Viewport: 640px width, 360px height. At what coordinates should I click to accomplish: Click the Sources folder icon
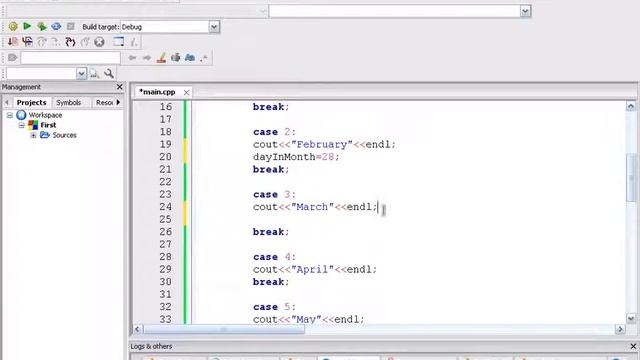pyautogui.click(x=44, y=135)
